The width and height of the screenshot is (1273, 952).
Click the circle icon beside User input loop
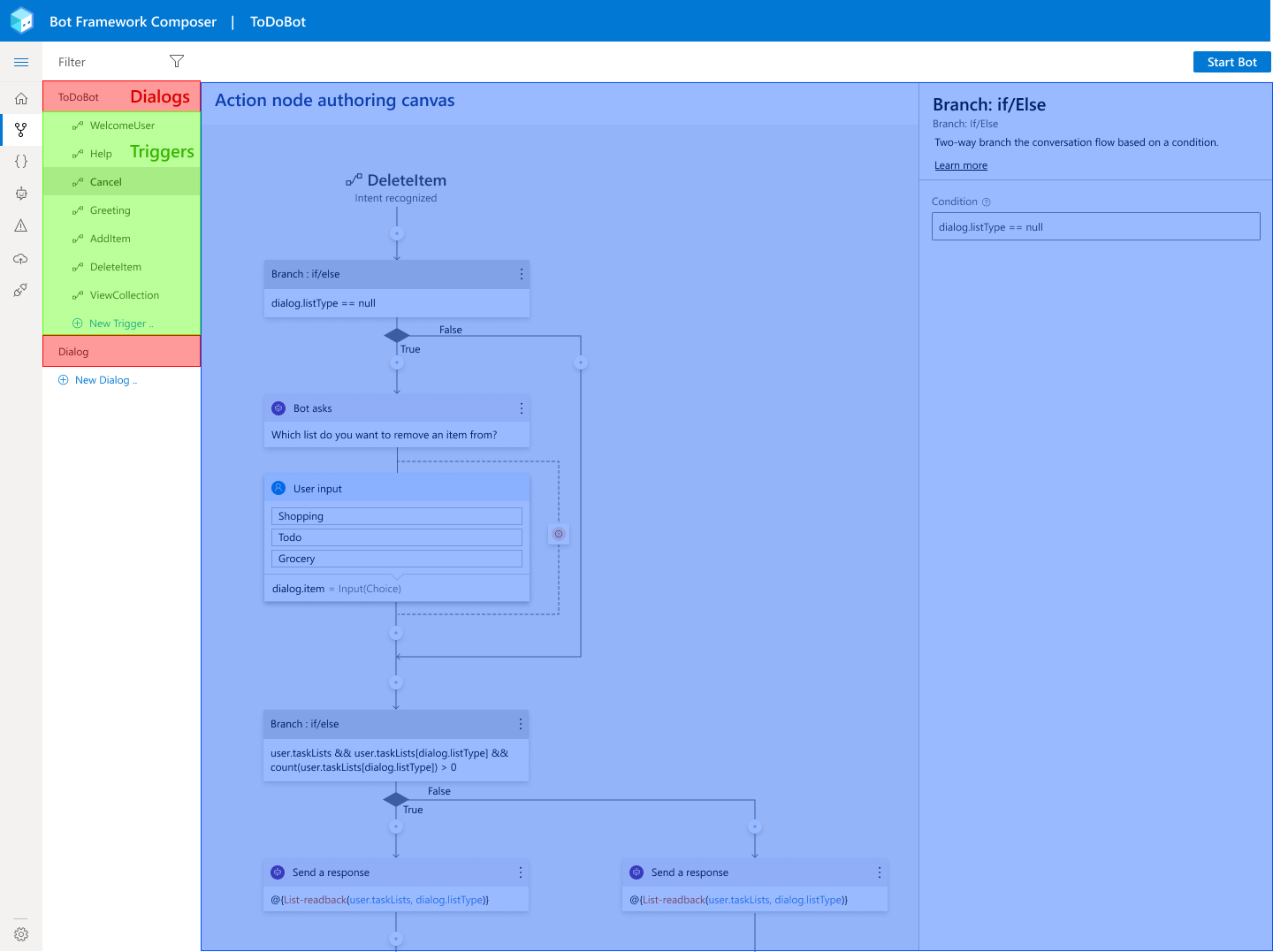click(559, 534)
